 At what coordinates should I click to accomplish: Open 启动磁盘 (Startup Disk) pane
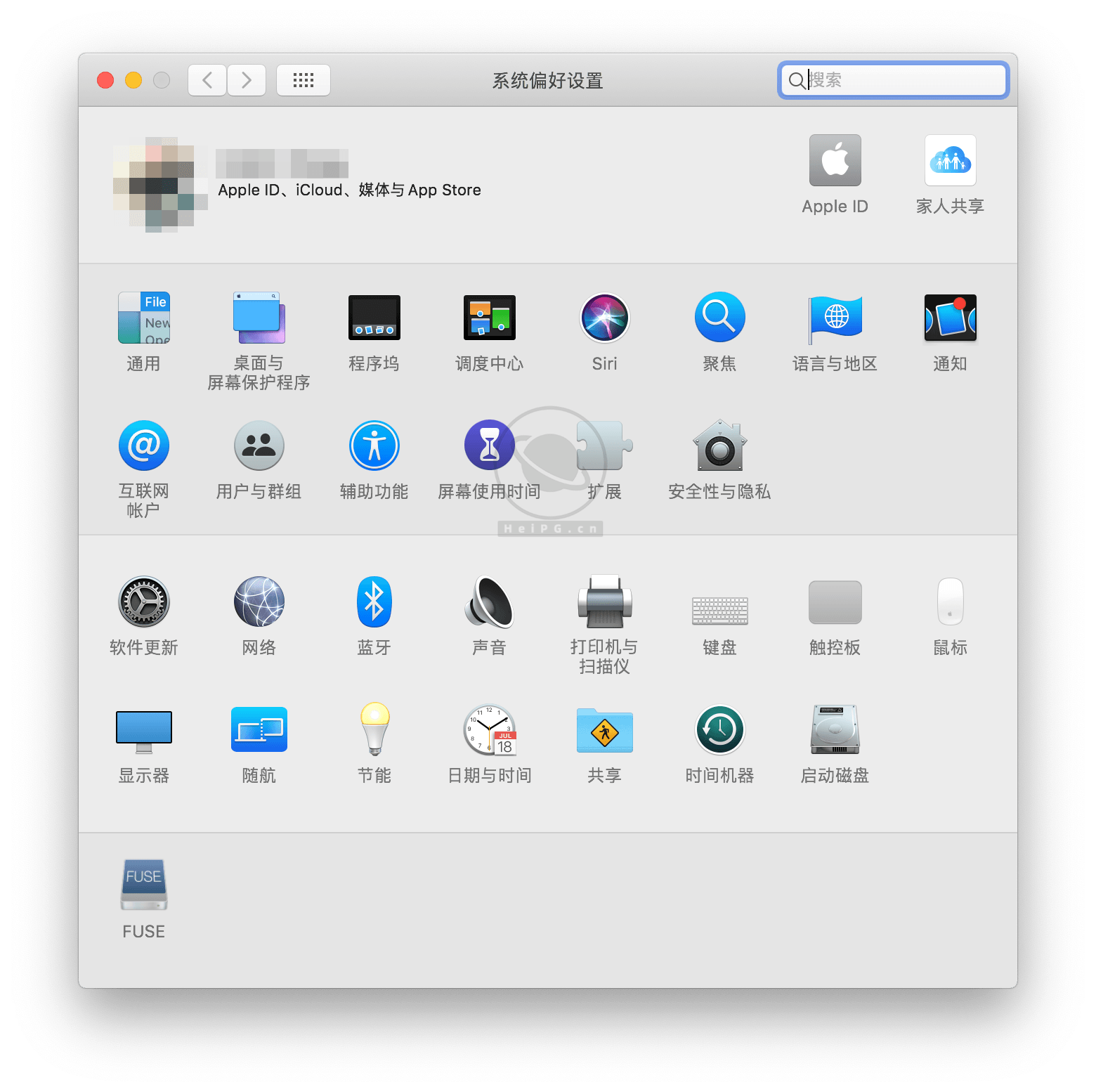(x=835, y=729)
